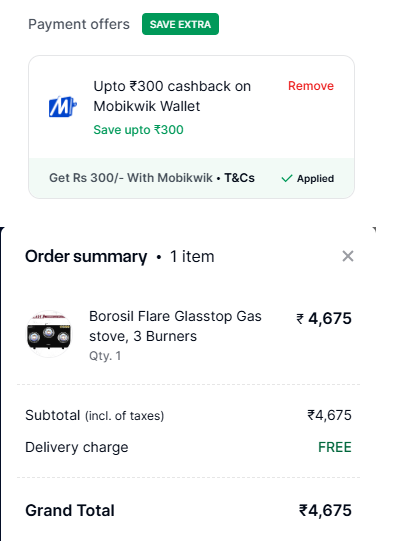The height and width of the screenshot is (550, 409).
Task: Click the Grand Total amount ₹4,675
Action: [x=325, y=510]
